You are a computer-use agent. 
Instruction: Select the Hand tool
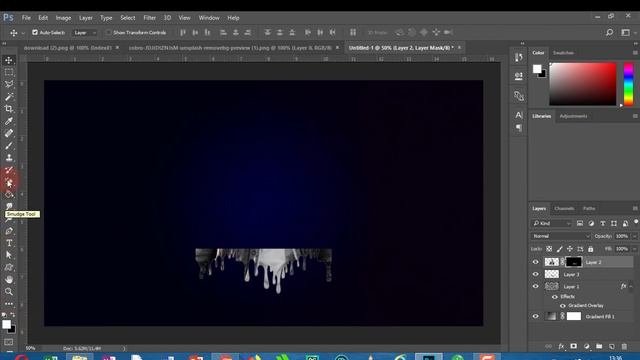9,280
